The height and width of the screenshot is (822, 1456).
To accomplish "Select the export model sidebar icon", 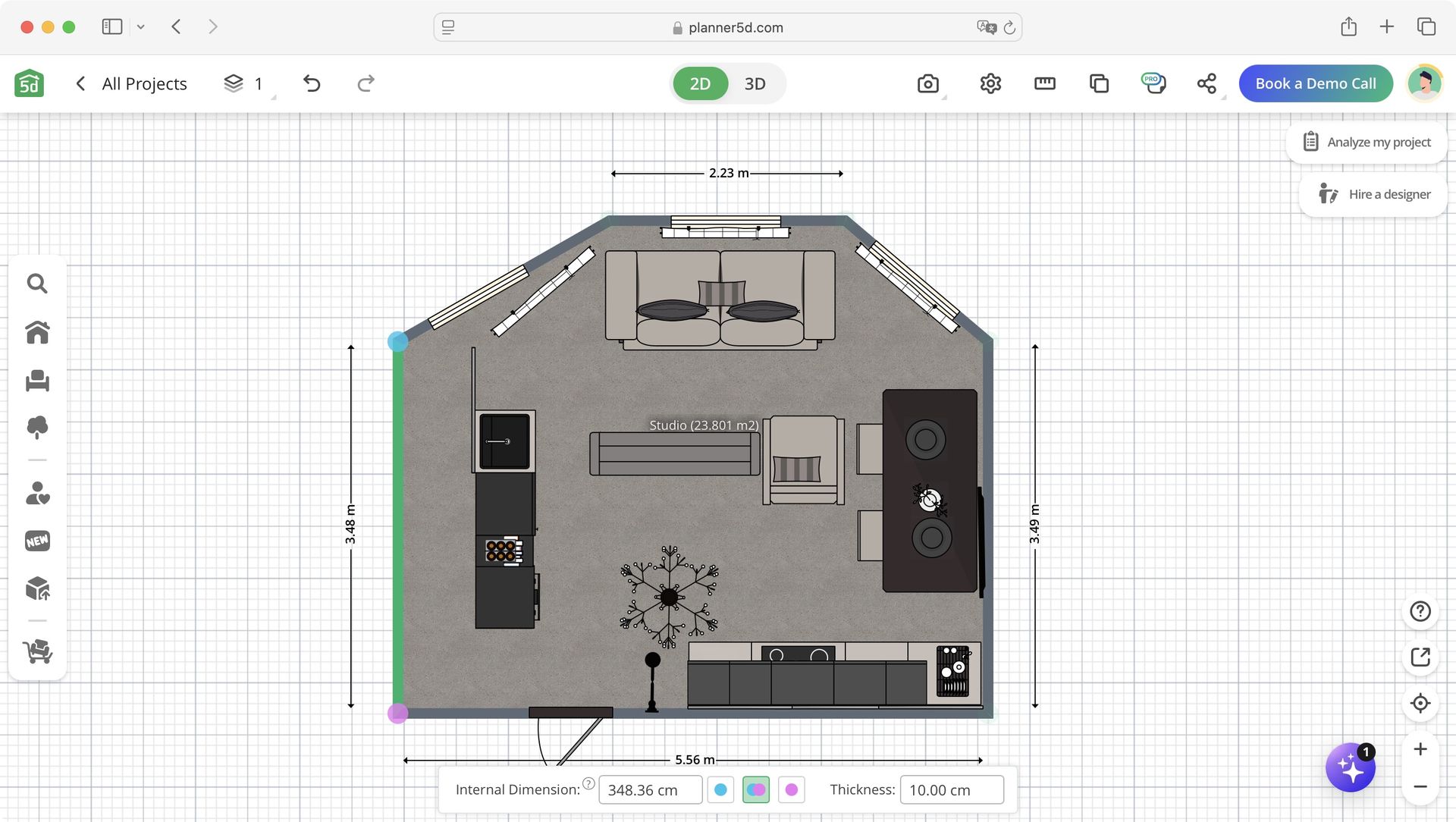I will [37, 588].
